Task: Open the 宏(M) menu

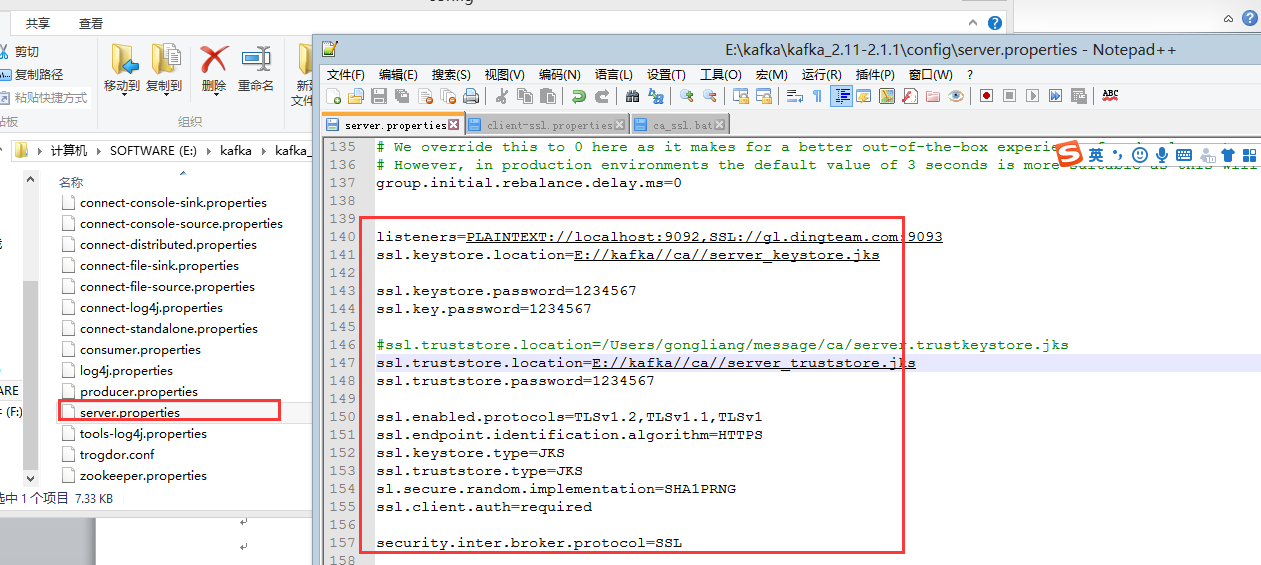Action: 771,74
